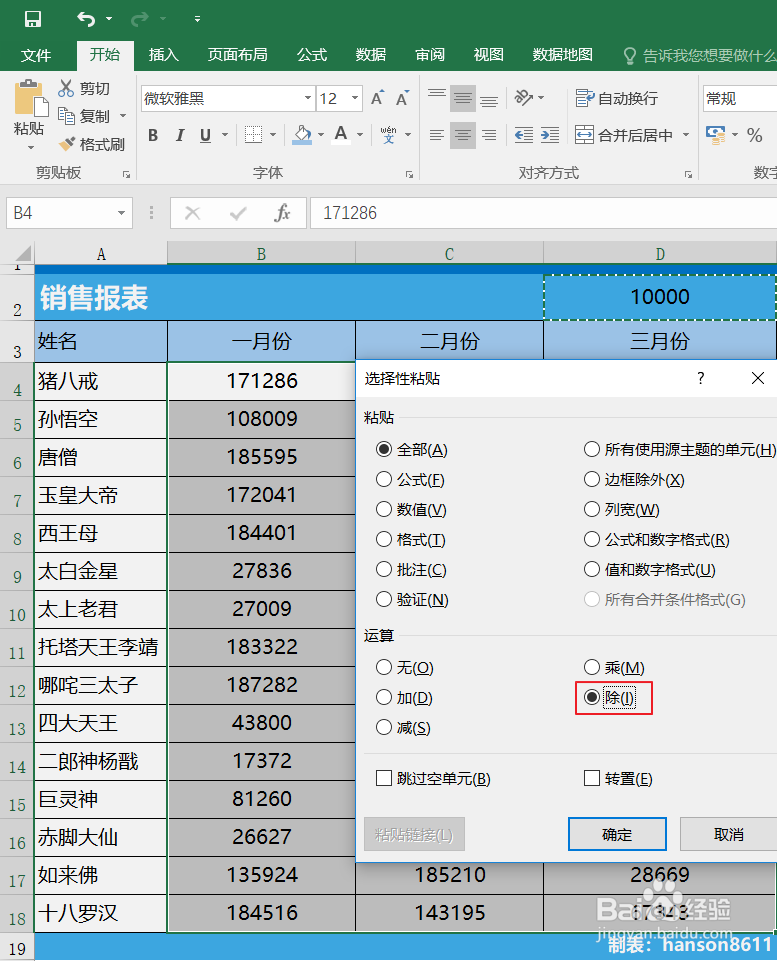Viewport: 777px width, 961px height.
Task: Expand the 合并后居中 dropdown arrow
Action: click(x=686, y=135)
